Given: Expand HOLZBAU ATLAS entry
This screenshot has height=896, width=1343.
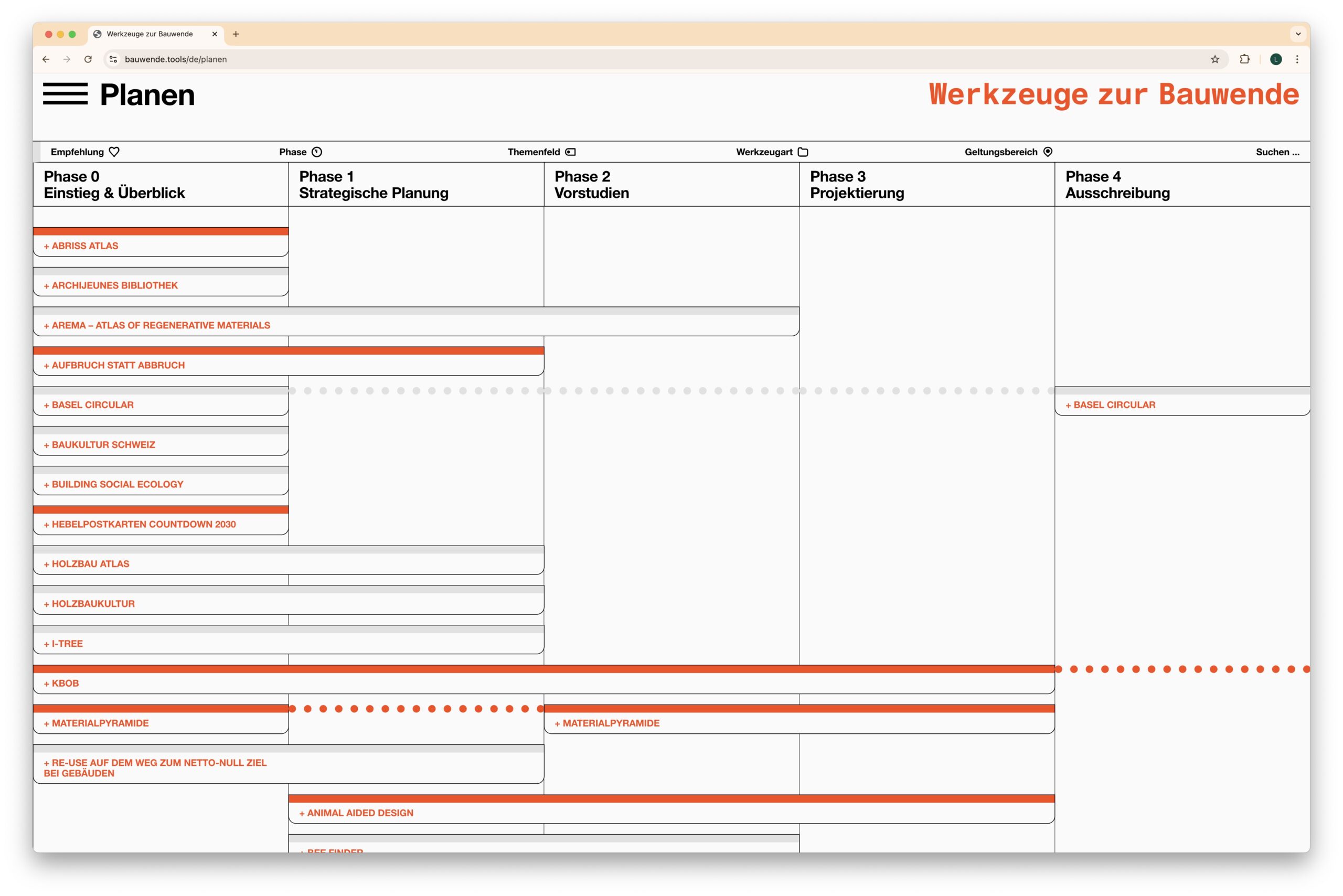Looking at the screenshot, I should click(87, 564).
